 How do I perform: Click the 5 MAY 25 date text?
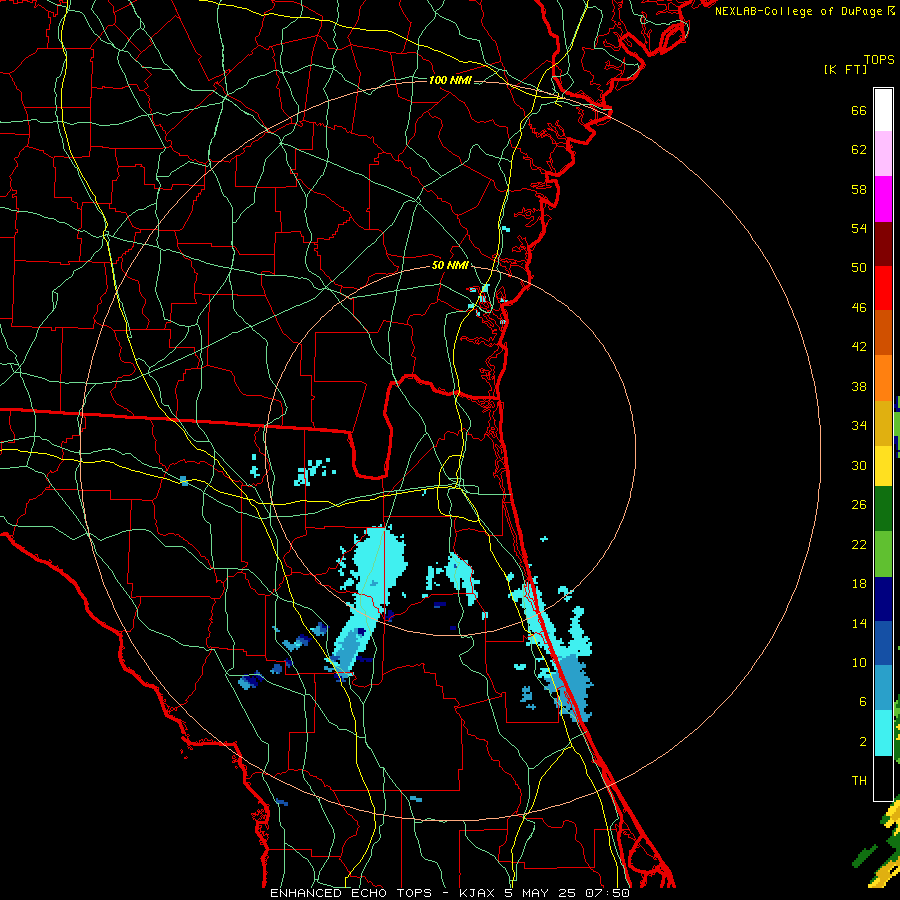click(x=540, y=893)
